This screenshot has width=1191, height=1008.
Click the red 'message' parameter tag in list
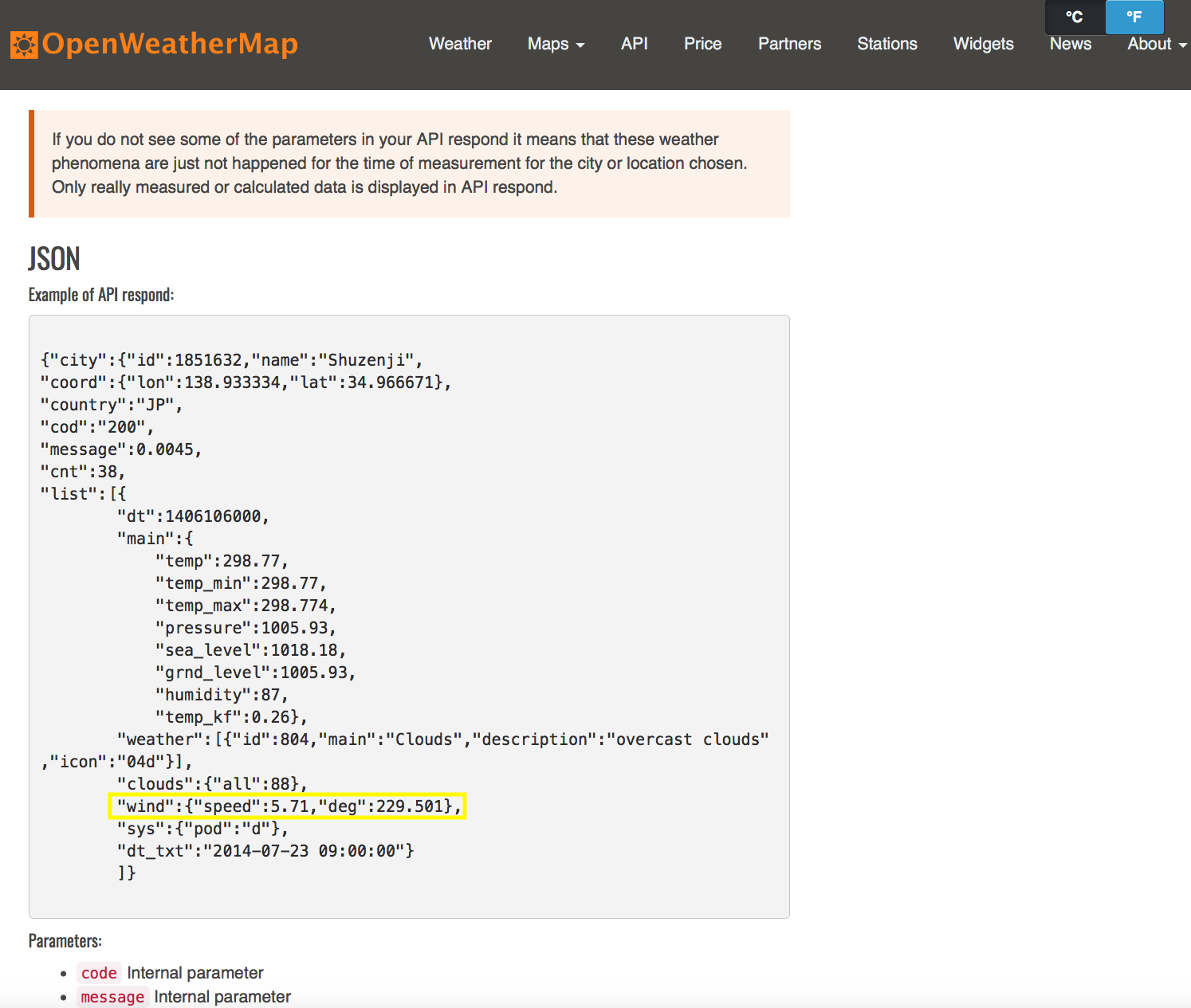pos(112,997)
